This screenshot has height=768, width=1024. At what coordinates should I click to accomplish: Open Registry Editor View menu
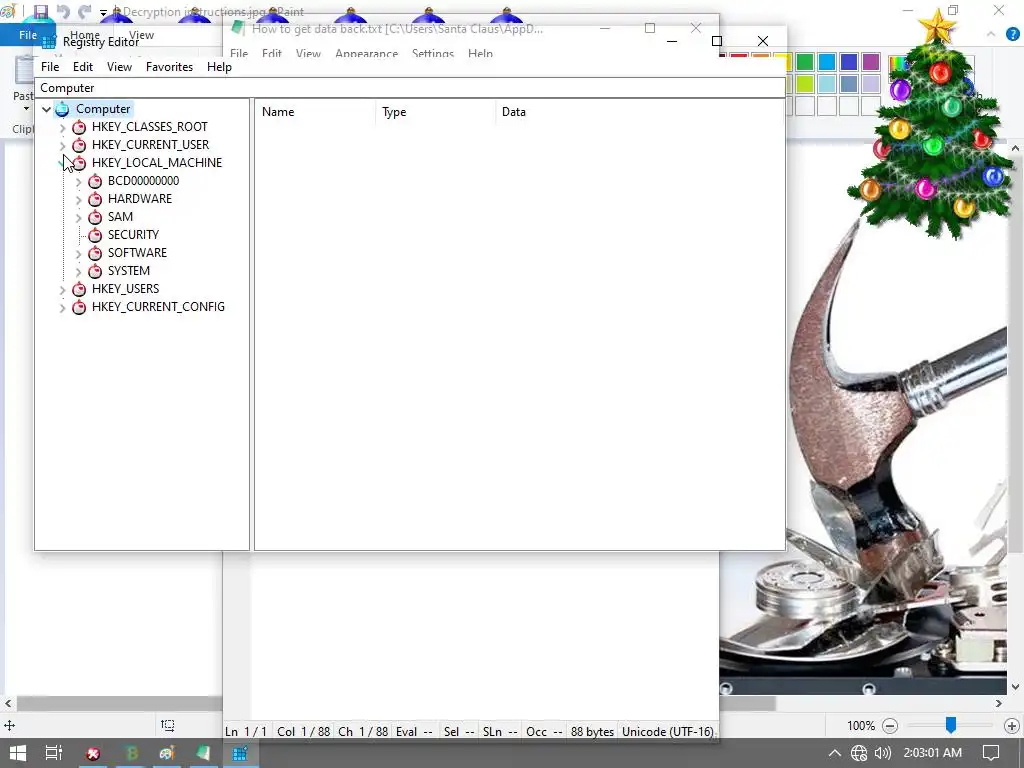(120, 67)
